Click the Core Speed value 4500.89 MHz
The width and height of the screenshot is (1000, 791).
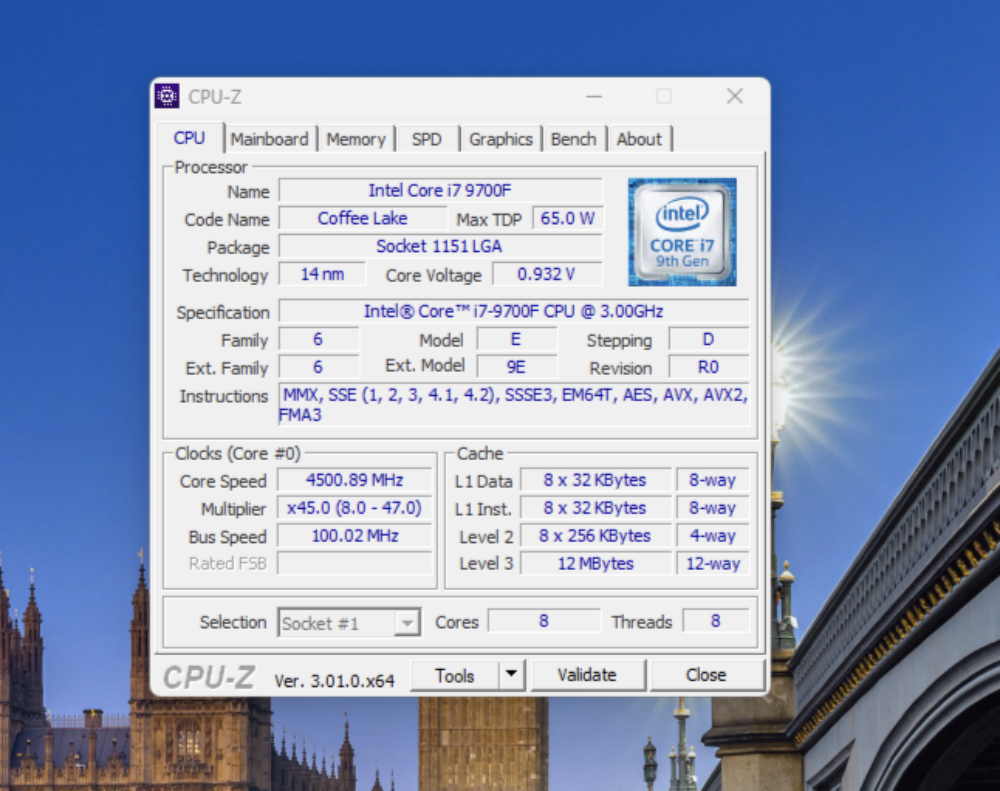tap(355, 480)
